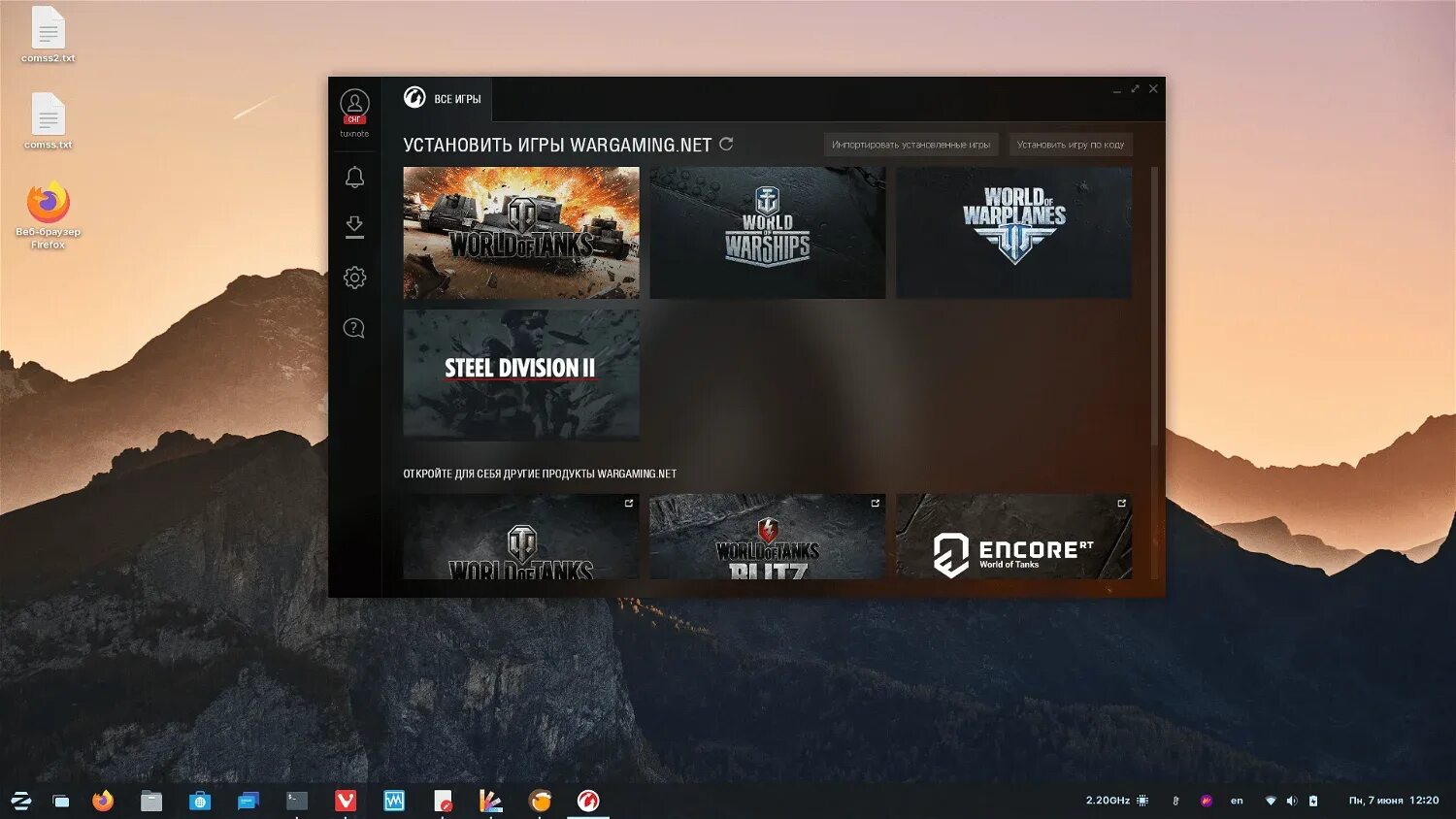Open the blue chat app taskbar icon
Image resolution: width=1456 pixels, height=819 pixels.
tap(248, 801)
